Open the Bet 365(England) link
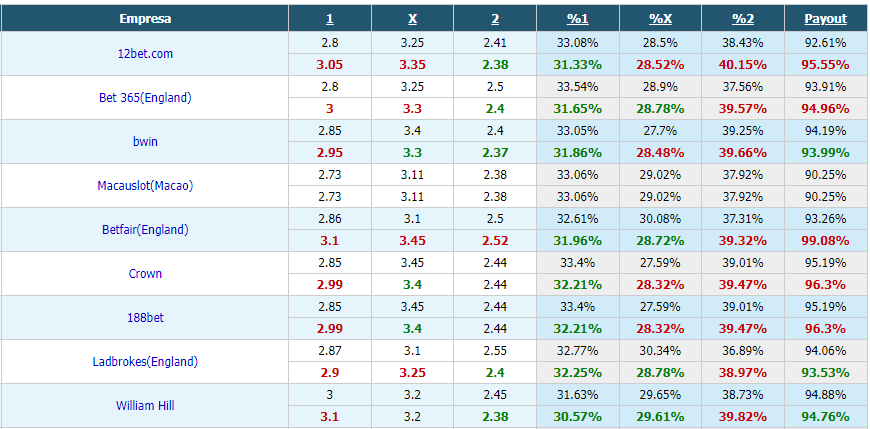 click(x=145, y=98)
